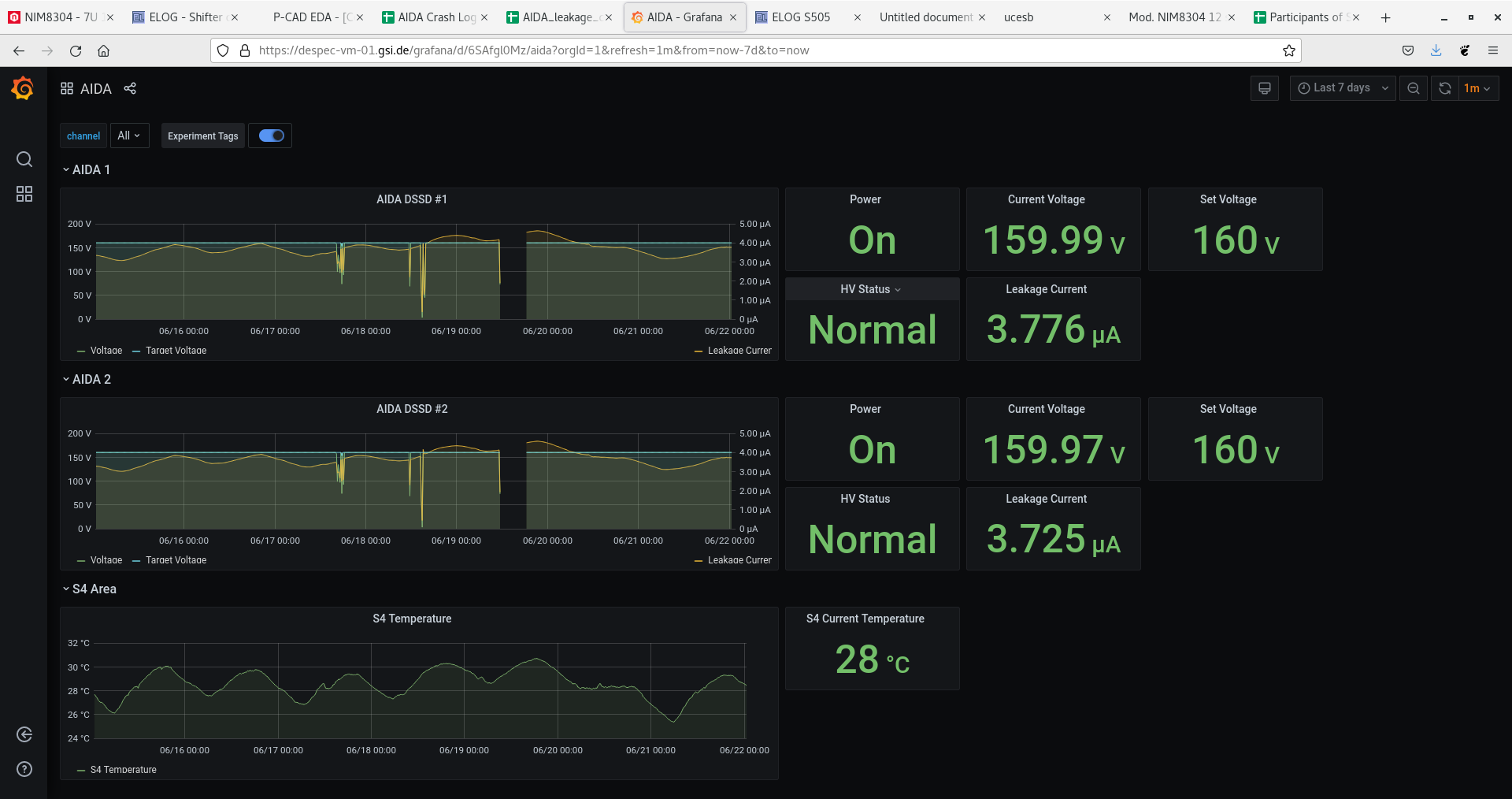The image size is (1512, 799).
Task: Open the Grafana home logo
Action: click(x=23, y=88)
